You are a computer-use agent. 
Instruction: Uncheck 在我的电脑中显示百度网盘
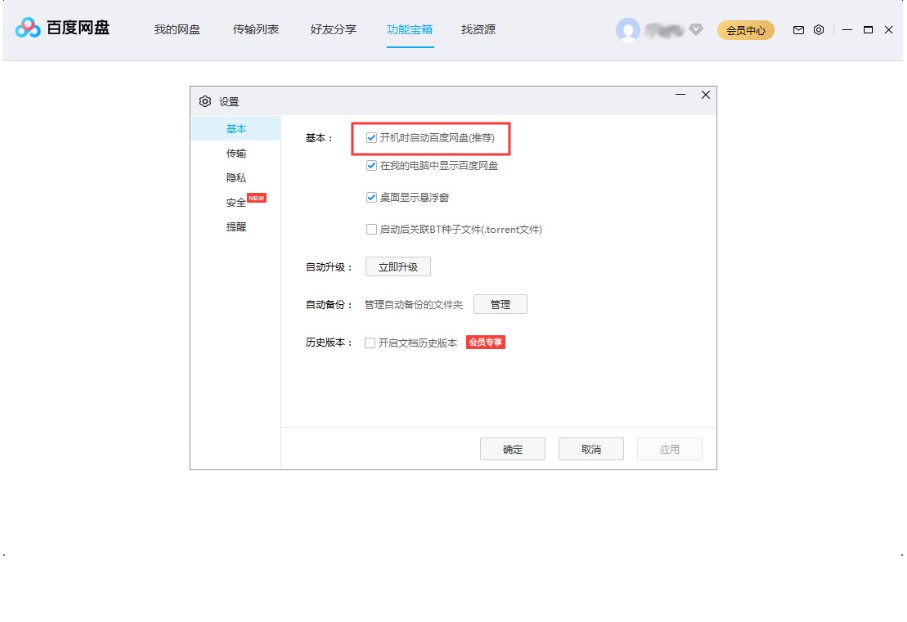coord(371,165)
